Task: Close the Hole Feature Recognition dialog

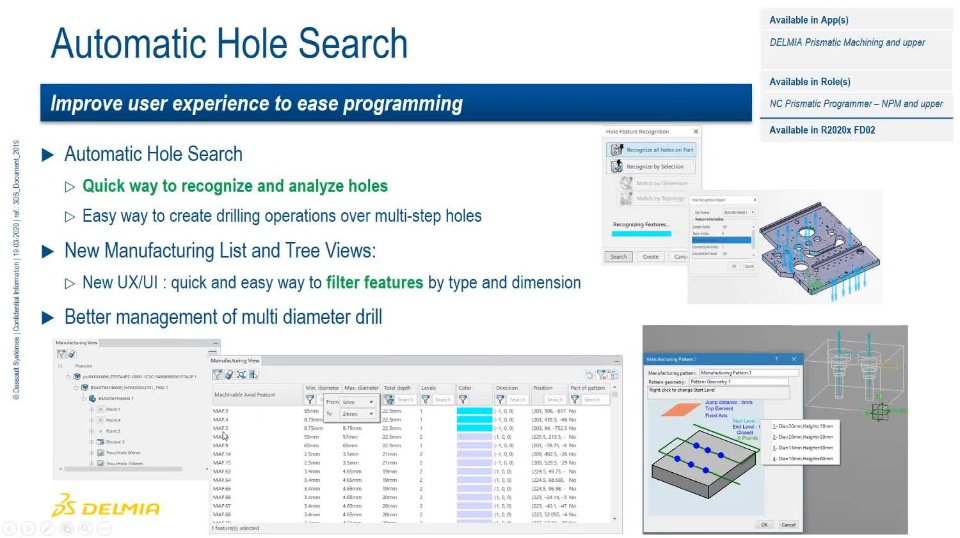Action: tap(696, 132)
